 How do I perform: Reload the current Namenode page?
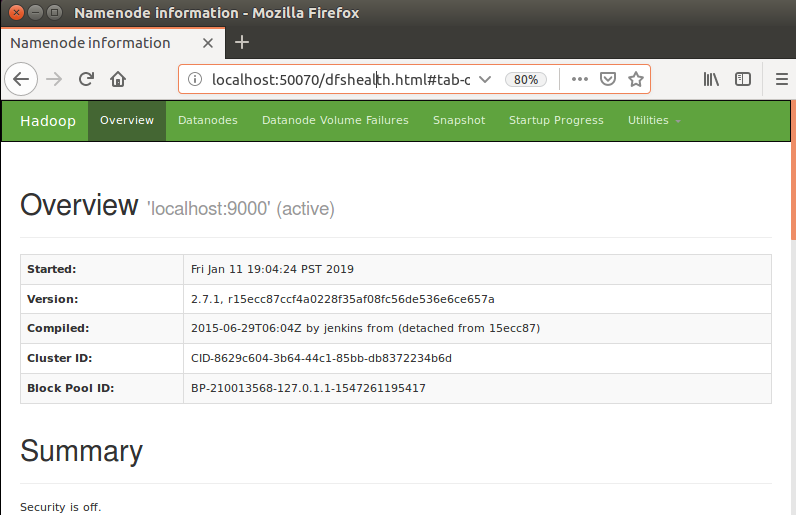[x=86, y=79]
